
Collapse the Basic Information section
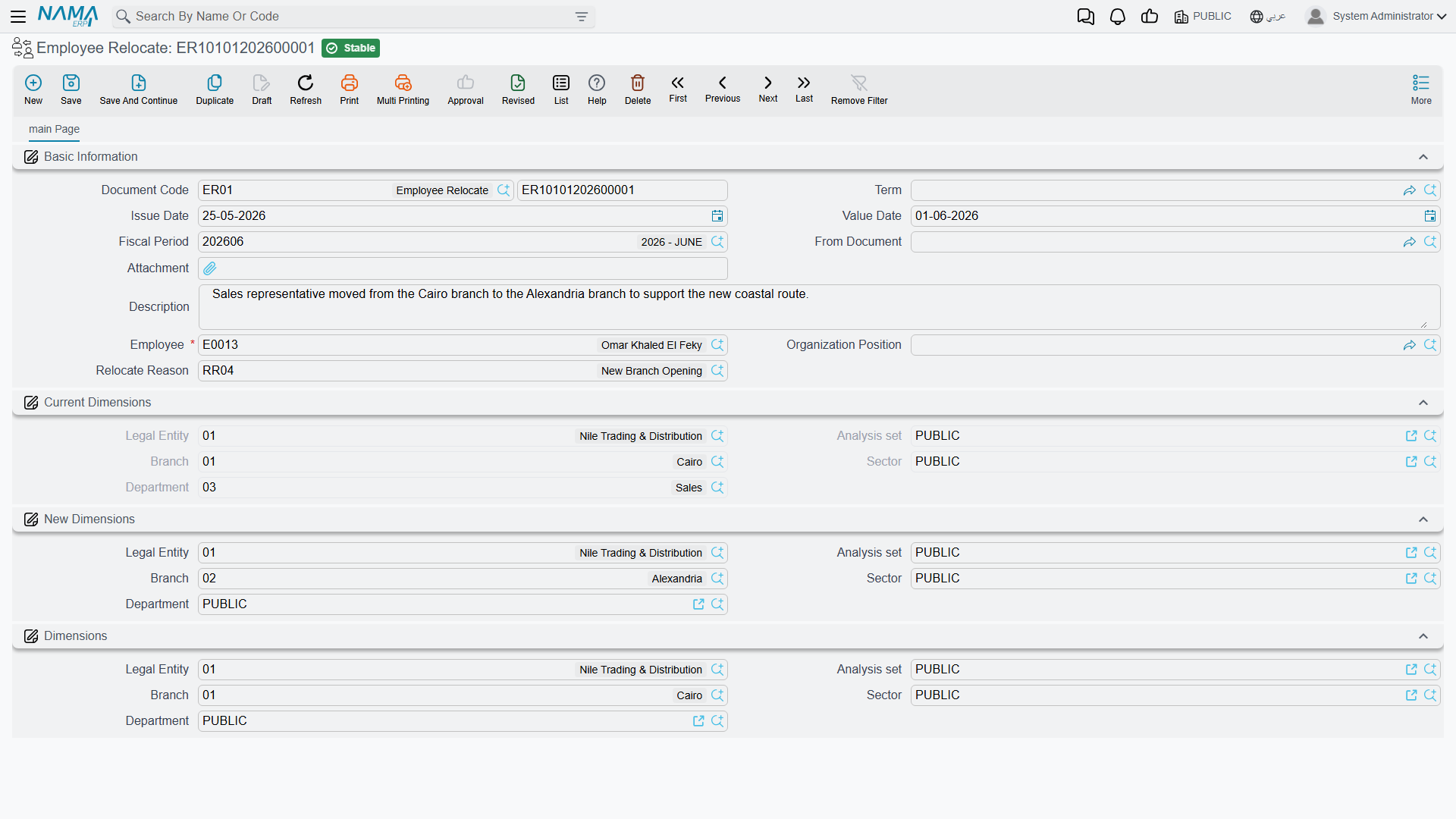1423,157
